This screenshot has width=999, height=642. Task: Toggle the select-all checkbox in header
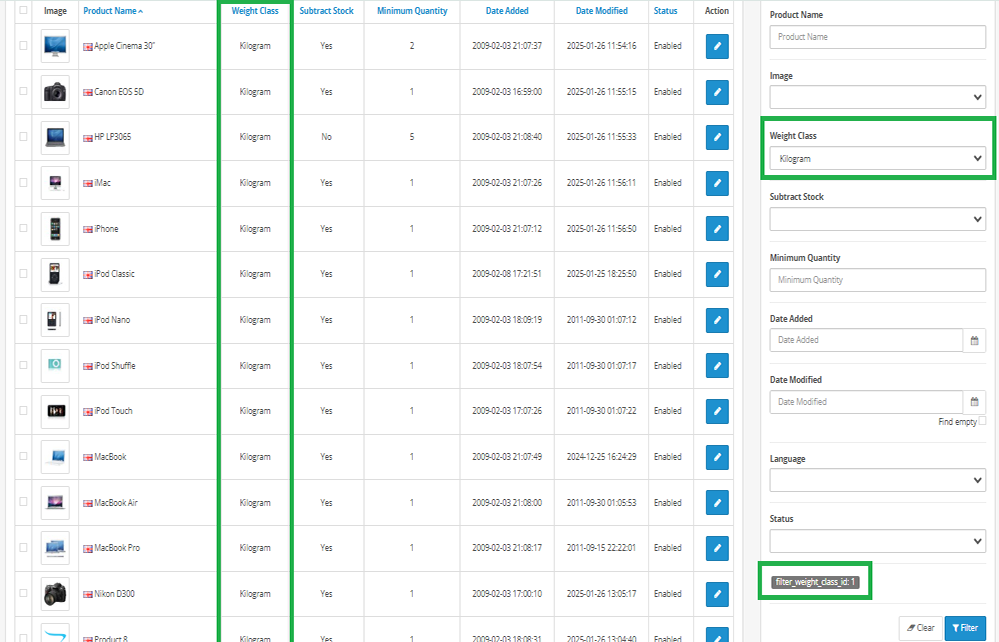point(24,10)
